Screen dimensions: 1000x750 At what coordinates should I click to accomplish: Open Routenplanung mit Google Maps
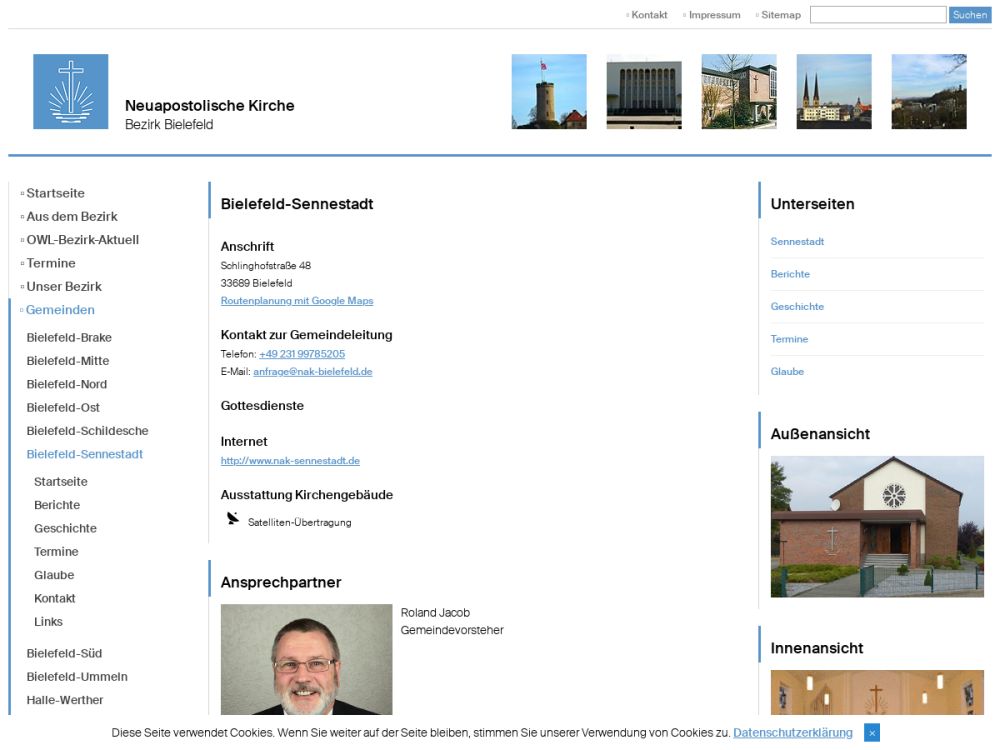pos(297,301)
